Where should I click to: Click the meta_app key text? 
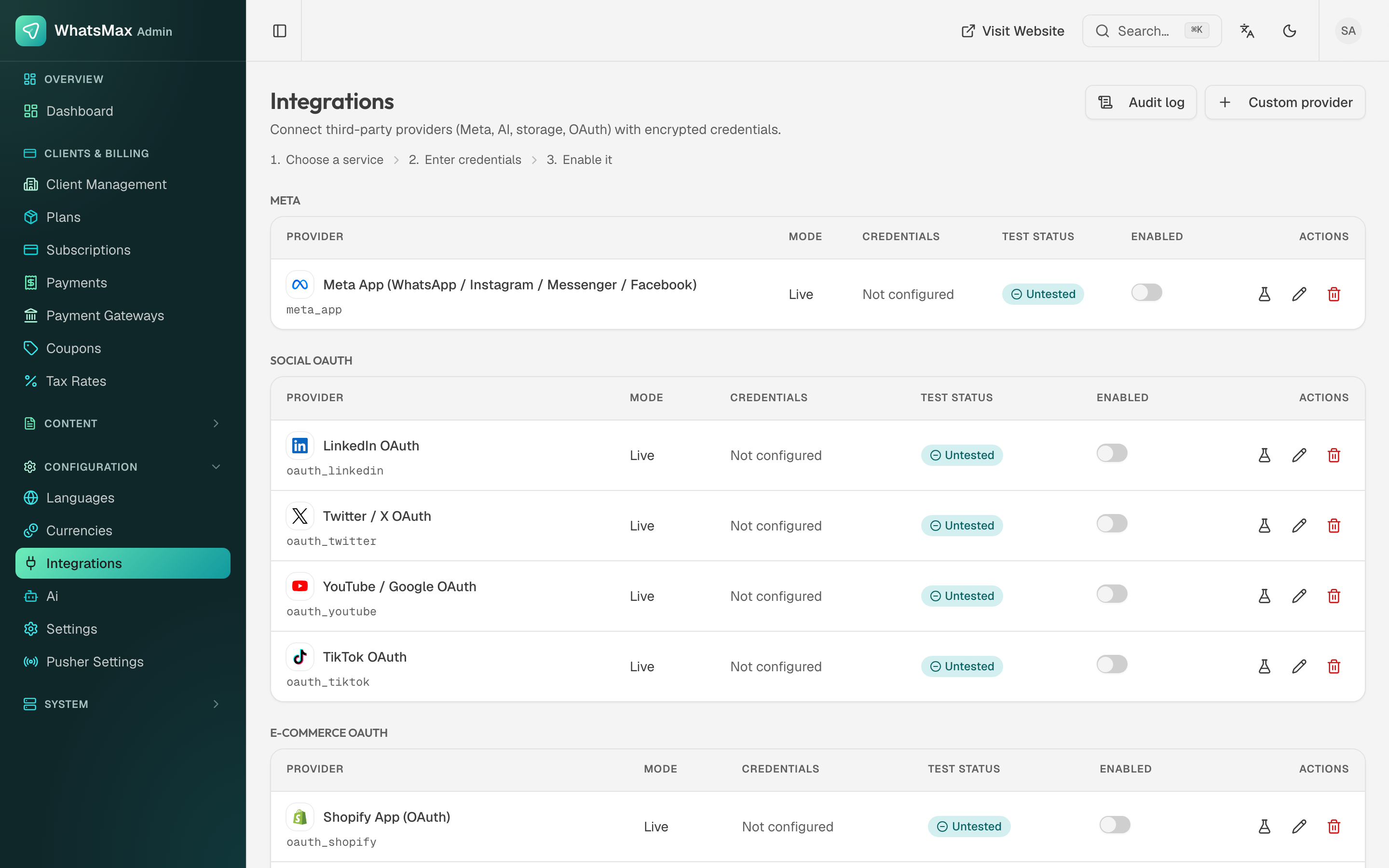(x=314, y=310)
